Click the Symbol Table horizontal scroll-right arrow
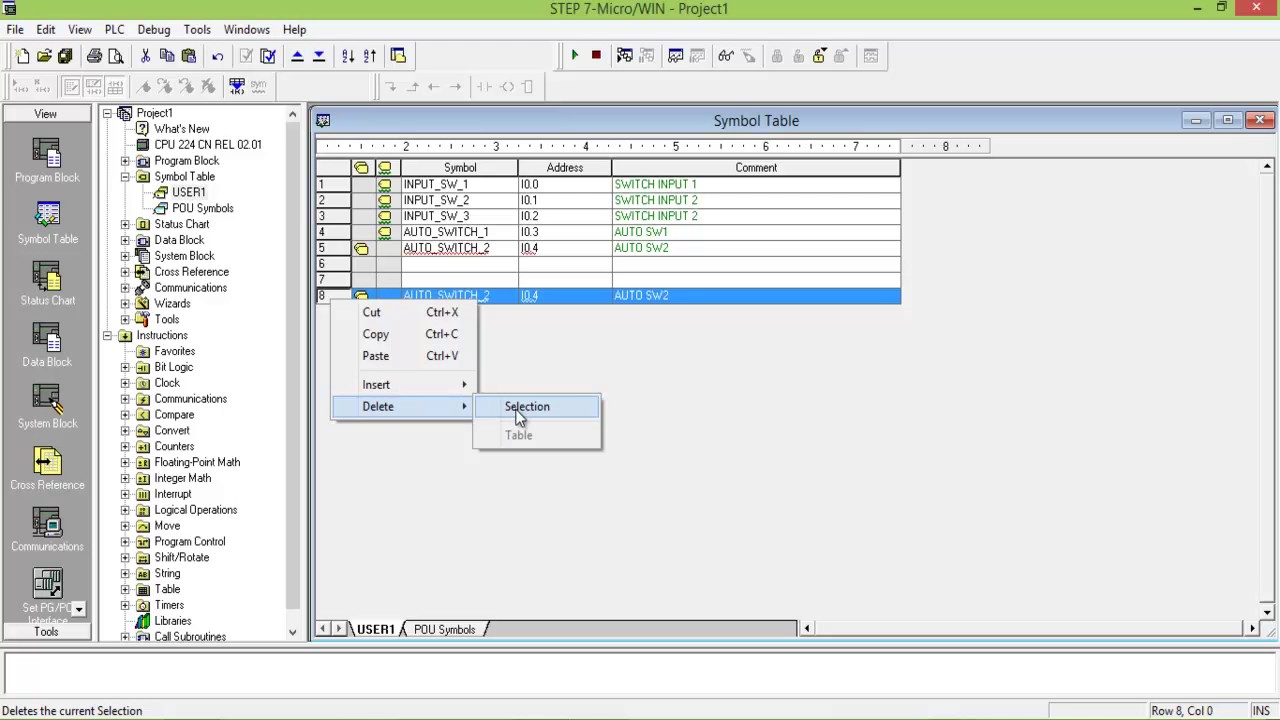1280x720 pixels. click(1252, 629)
